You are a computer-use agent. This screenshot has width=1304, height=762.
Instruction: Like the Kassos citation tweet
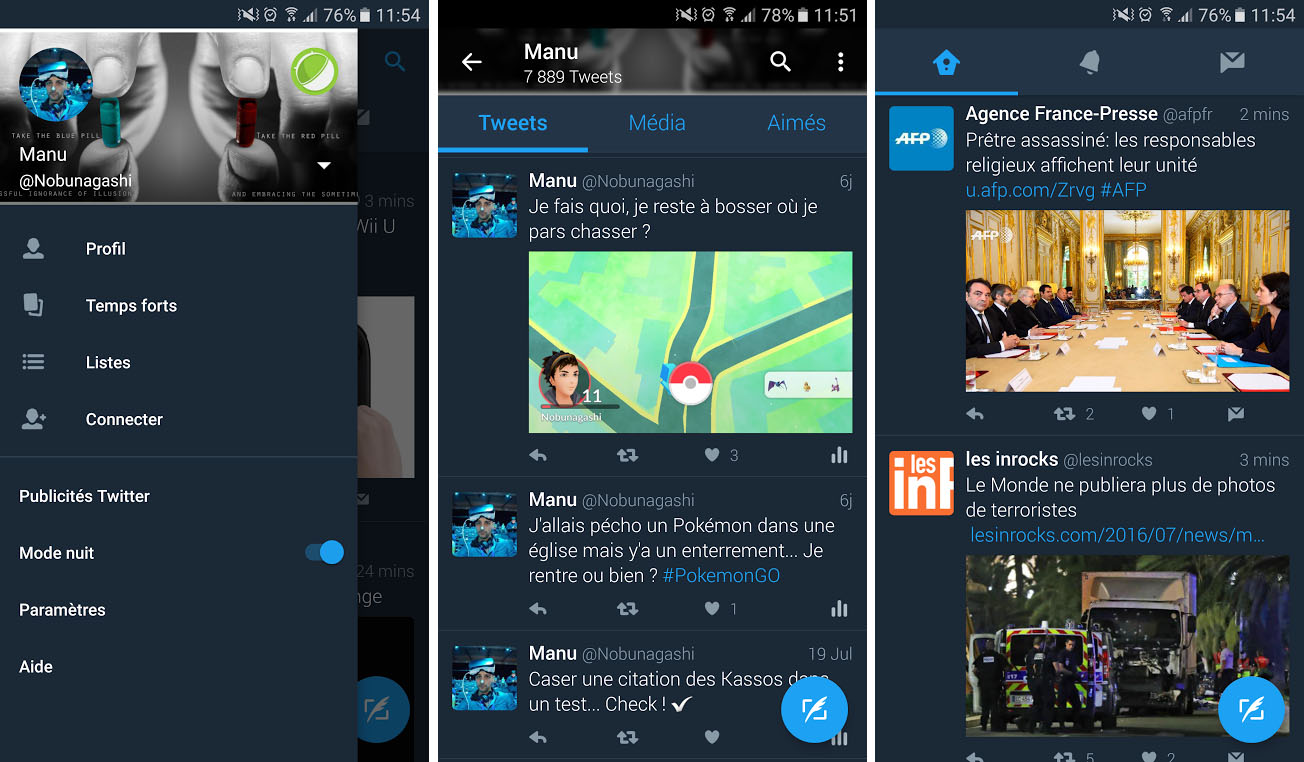[712, 737]
